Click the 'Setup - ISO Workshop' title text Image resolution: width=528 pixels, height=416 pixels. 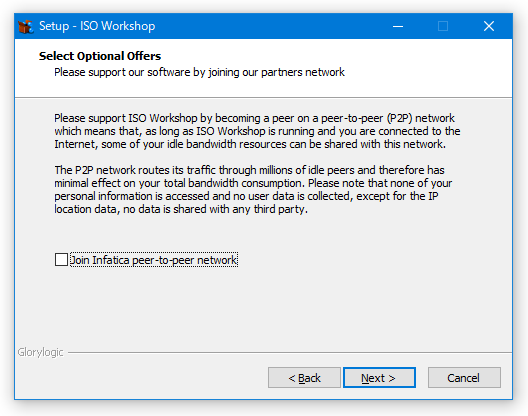[97, 26]
